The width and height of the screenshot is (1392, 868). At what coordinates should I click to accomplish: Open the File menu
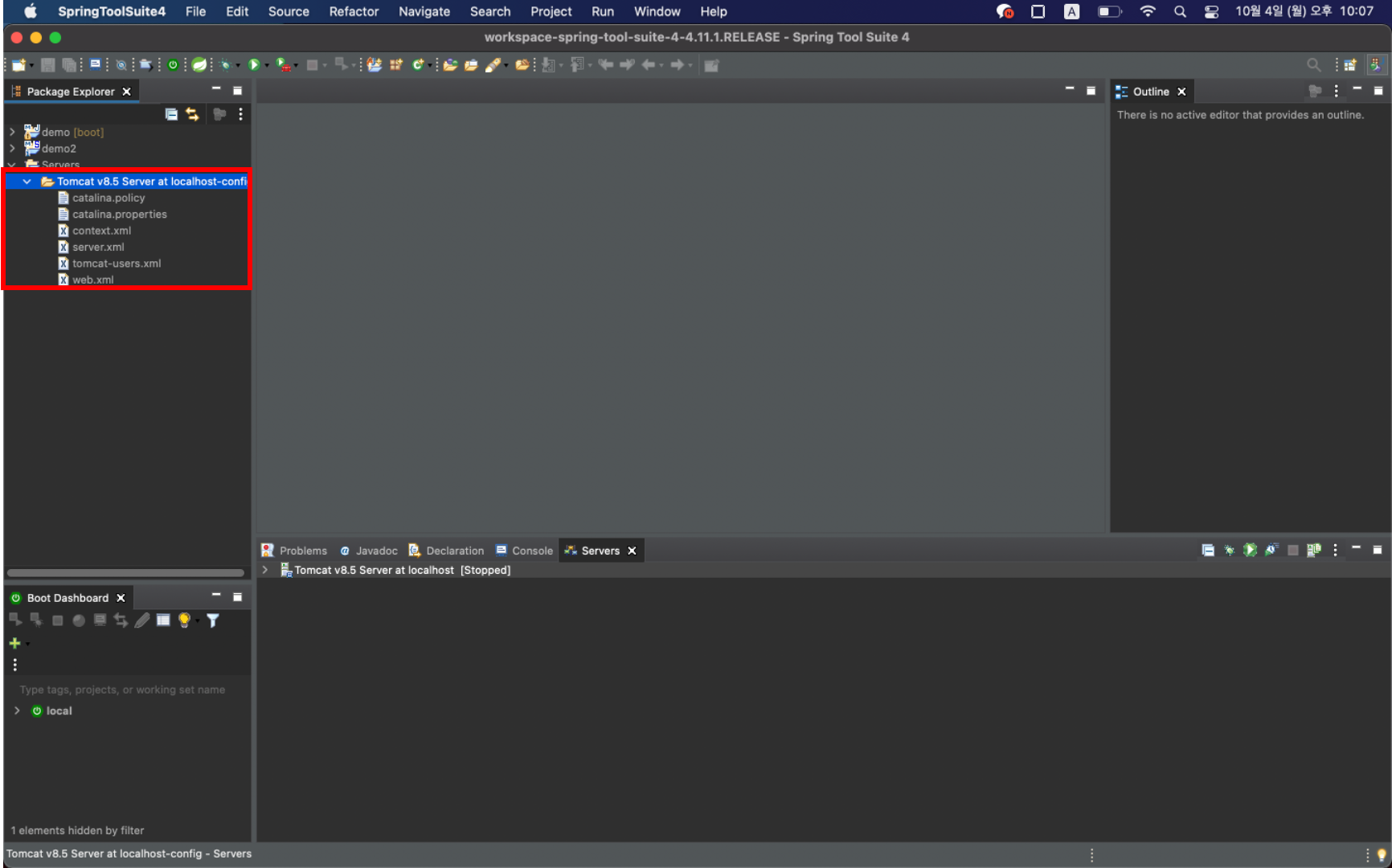195,11
